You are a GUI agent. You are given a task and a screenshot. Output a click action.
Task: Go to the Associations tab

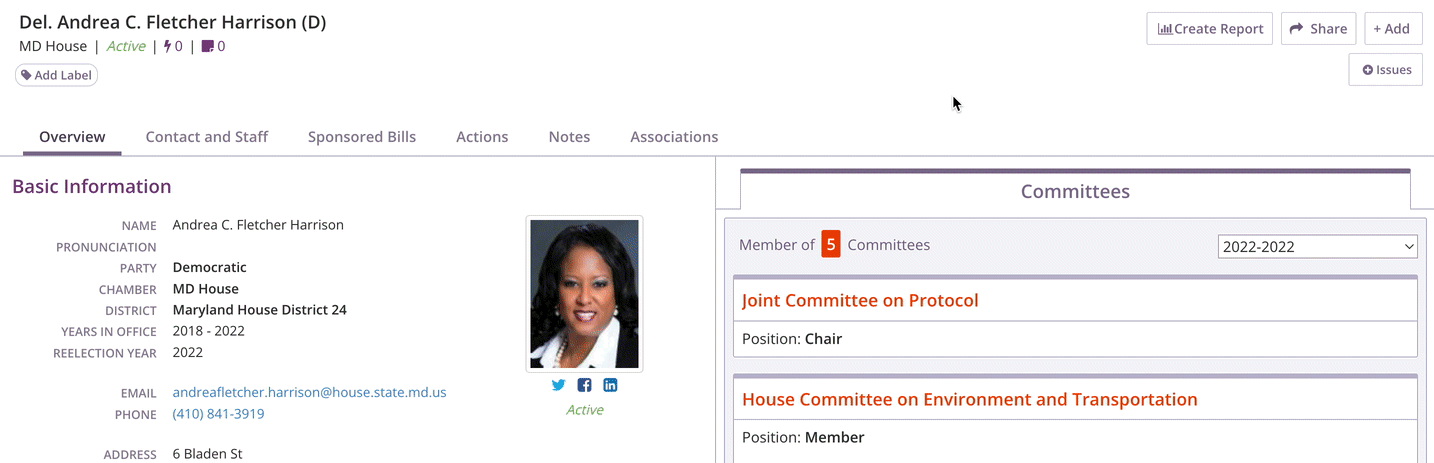pyautogui.click(x=674, y=137)
